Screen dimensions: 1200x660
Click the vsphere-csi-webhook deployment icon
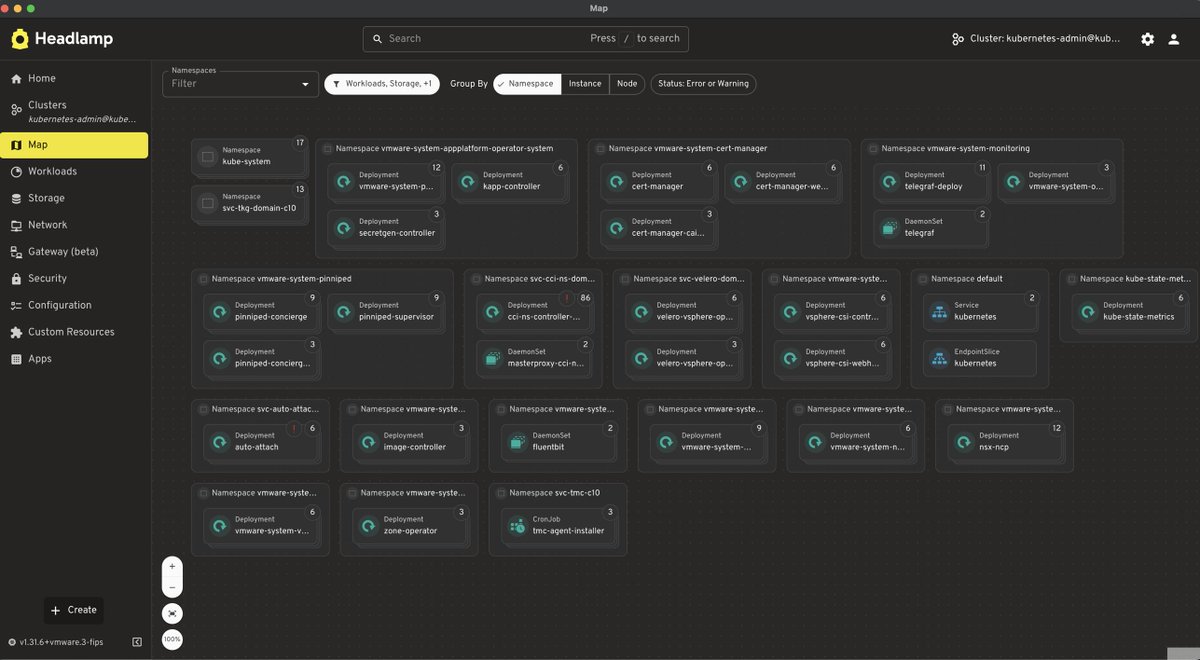coord(790,357)
